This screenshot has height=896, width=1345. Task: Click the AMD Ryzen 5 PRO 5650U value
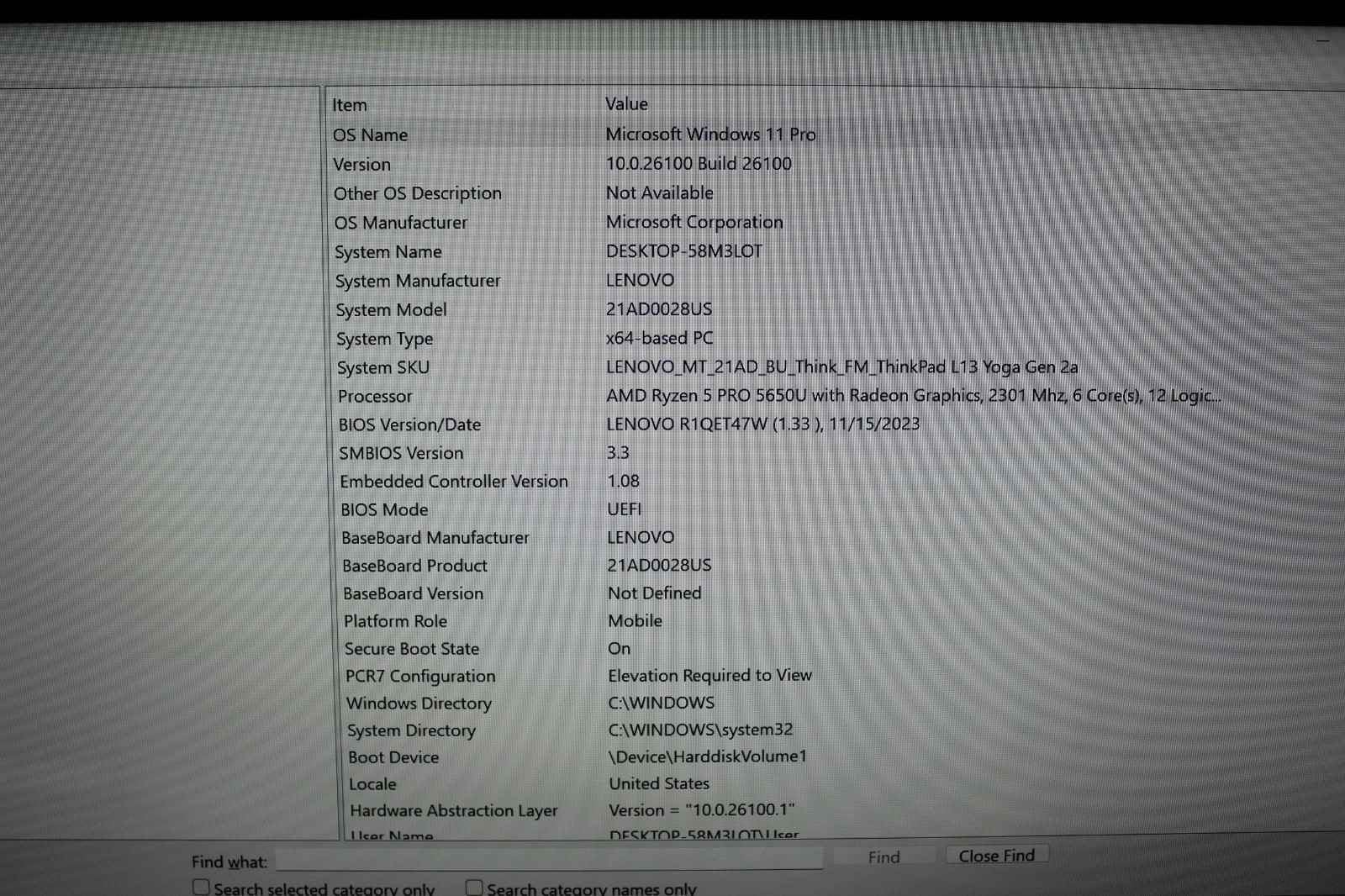pyautogui.click(x=914, y=396)
